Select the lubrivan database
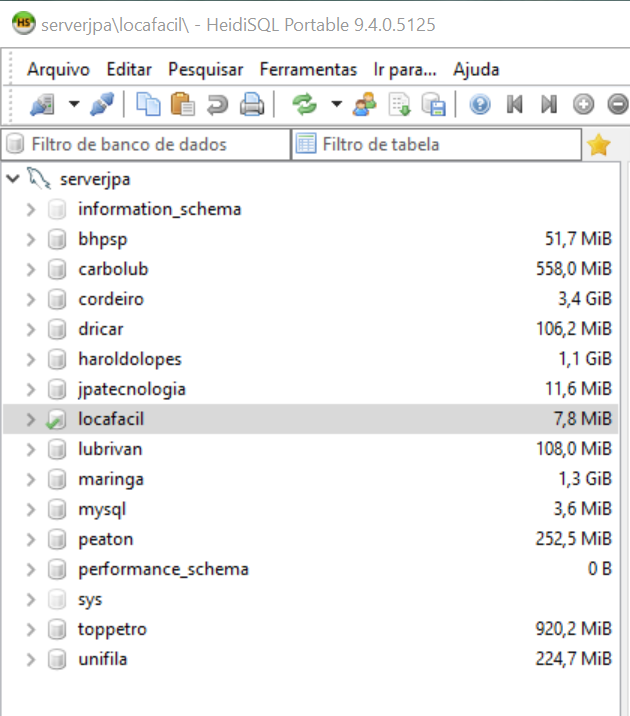This screenshot has width=630, height=716. click(110, 449)
